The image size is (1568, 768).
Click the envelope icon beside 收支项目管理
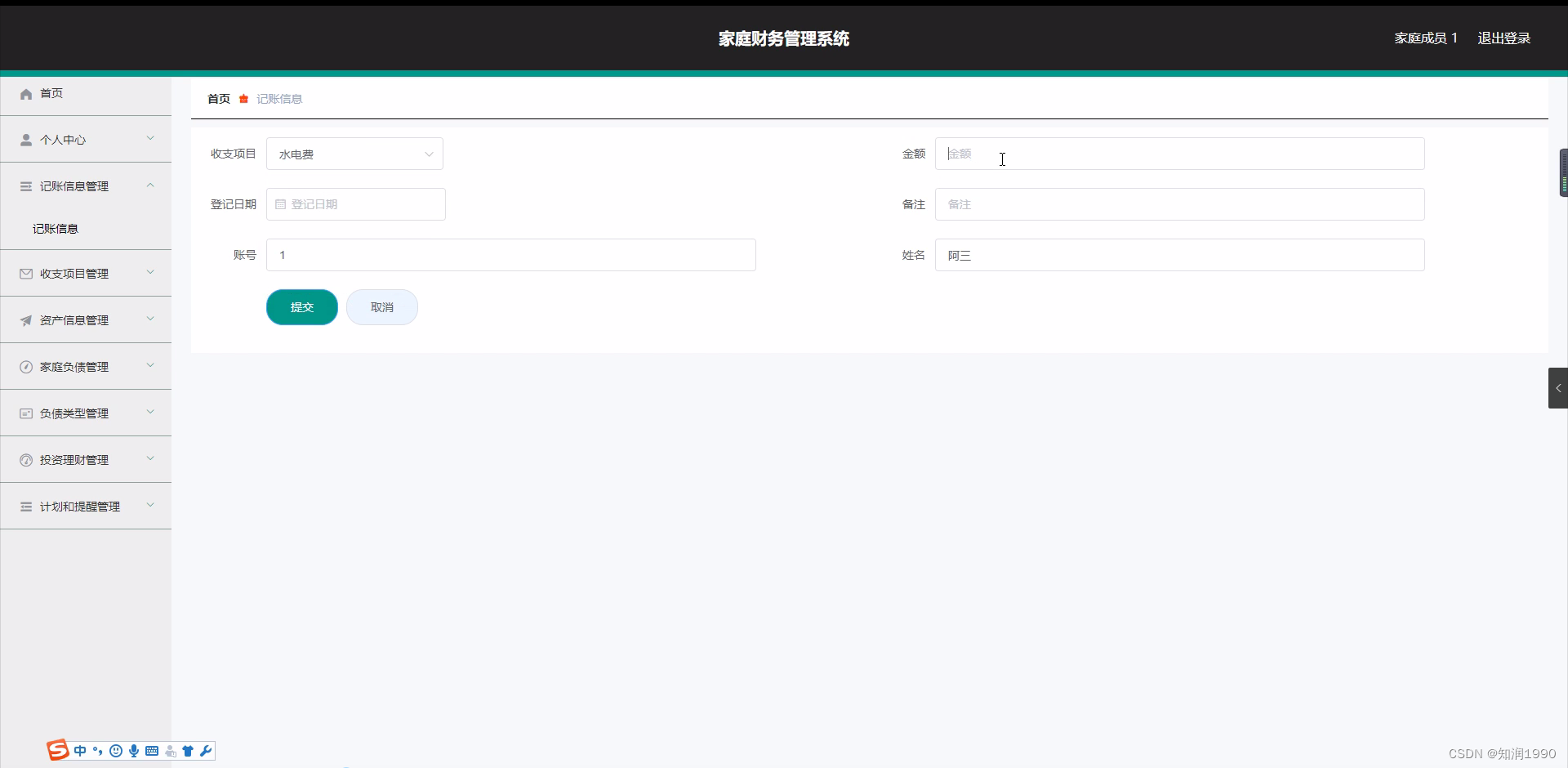(25, 273)
